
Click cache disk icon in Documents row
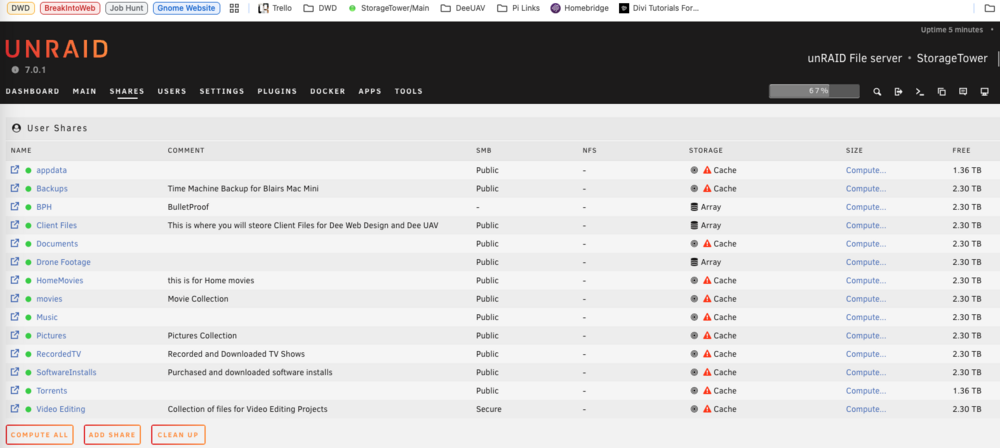[x=694, y=244]
